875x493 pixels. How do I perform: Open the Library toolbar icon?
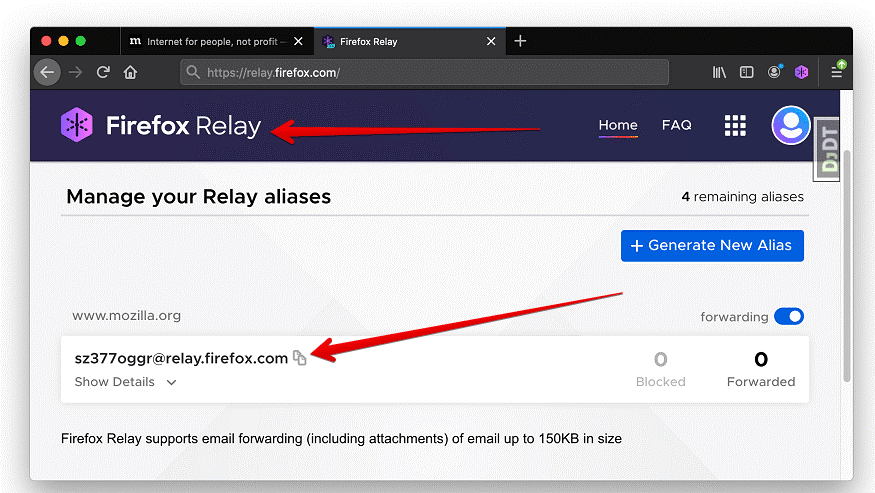719,72
